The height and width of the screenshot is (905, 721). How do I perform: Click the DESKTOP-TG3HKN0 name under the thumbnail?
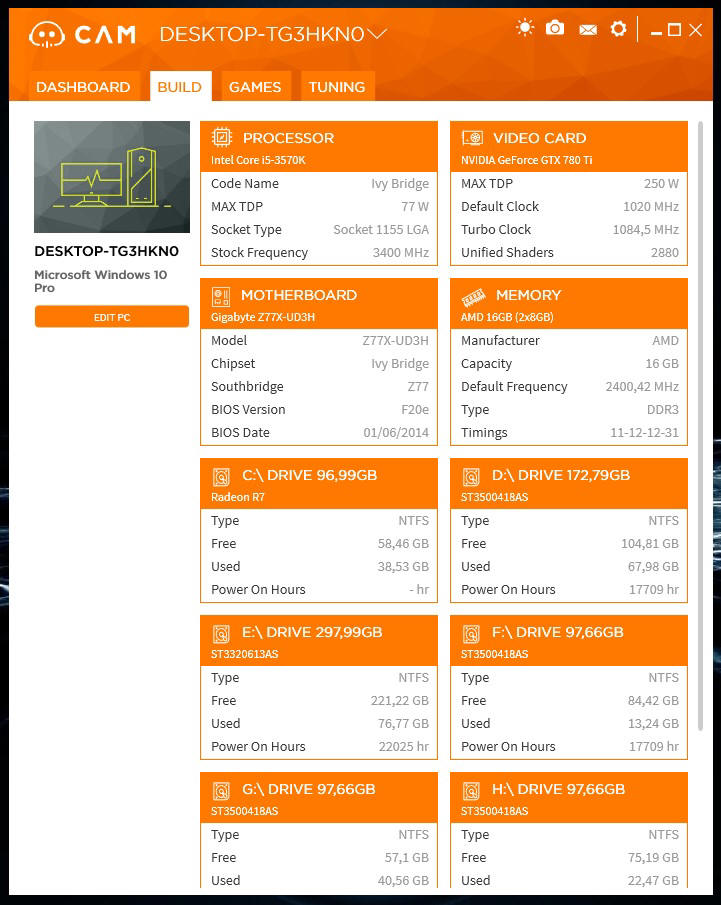pos(107,251)
